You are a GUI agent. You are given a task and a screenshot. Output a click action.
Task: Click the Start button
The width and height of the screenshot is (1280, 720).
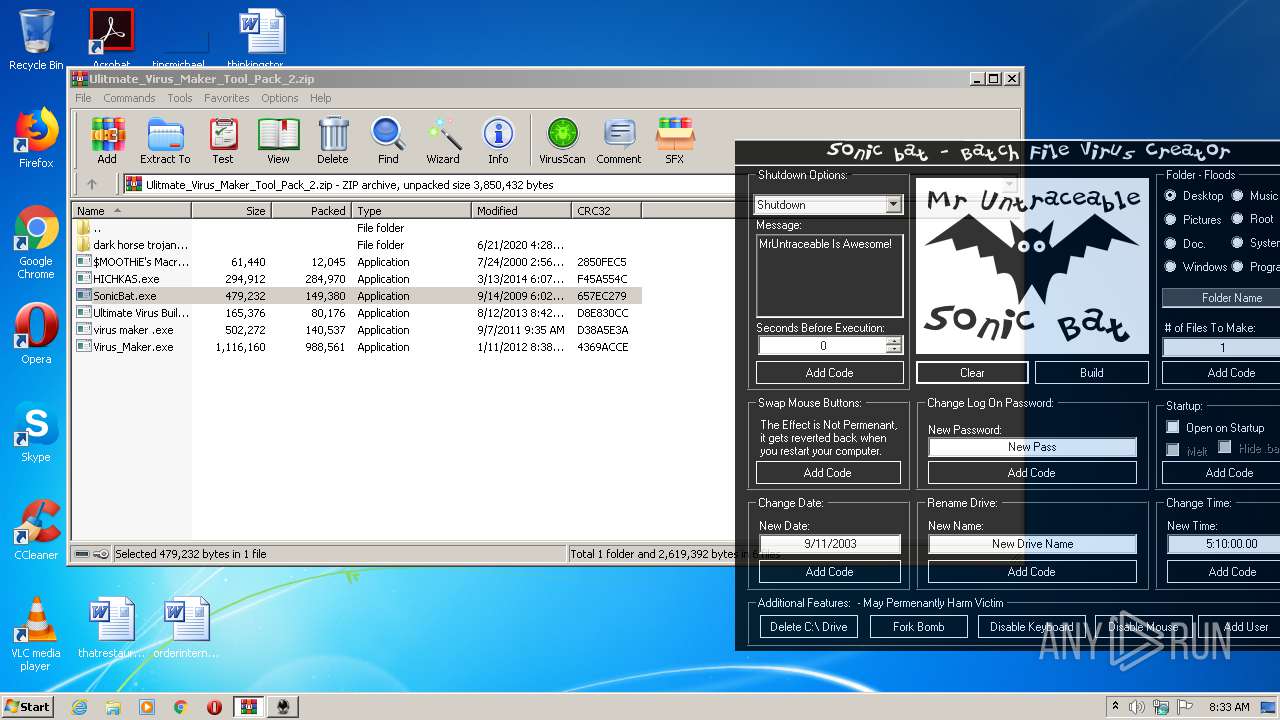(x=28, y=707)
